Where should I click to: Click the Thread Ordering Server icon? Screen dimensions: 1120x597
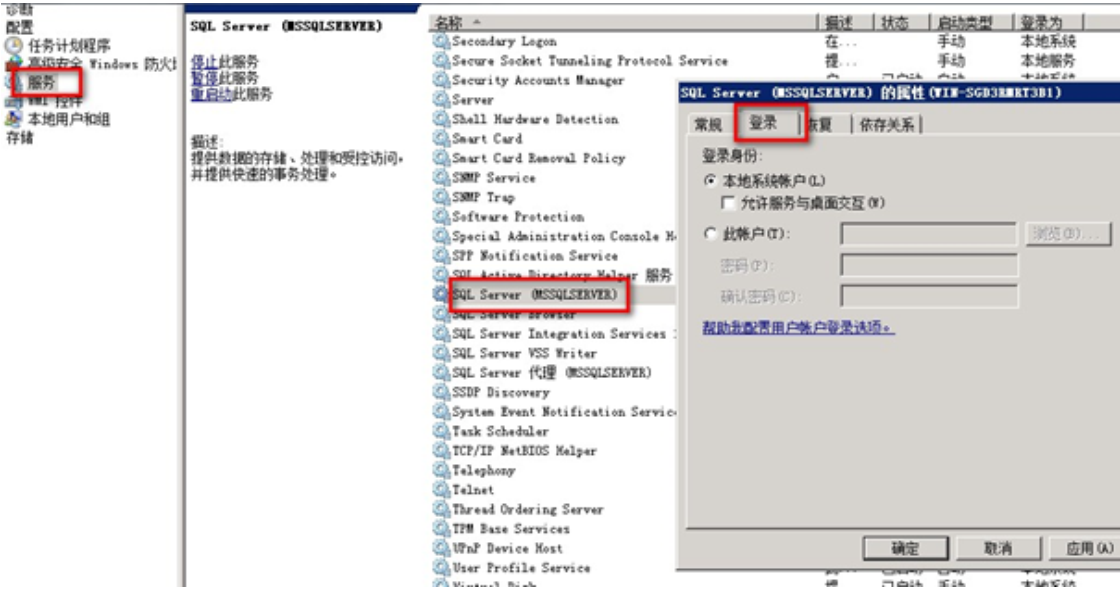click(x=441, y=509)
